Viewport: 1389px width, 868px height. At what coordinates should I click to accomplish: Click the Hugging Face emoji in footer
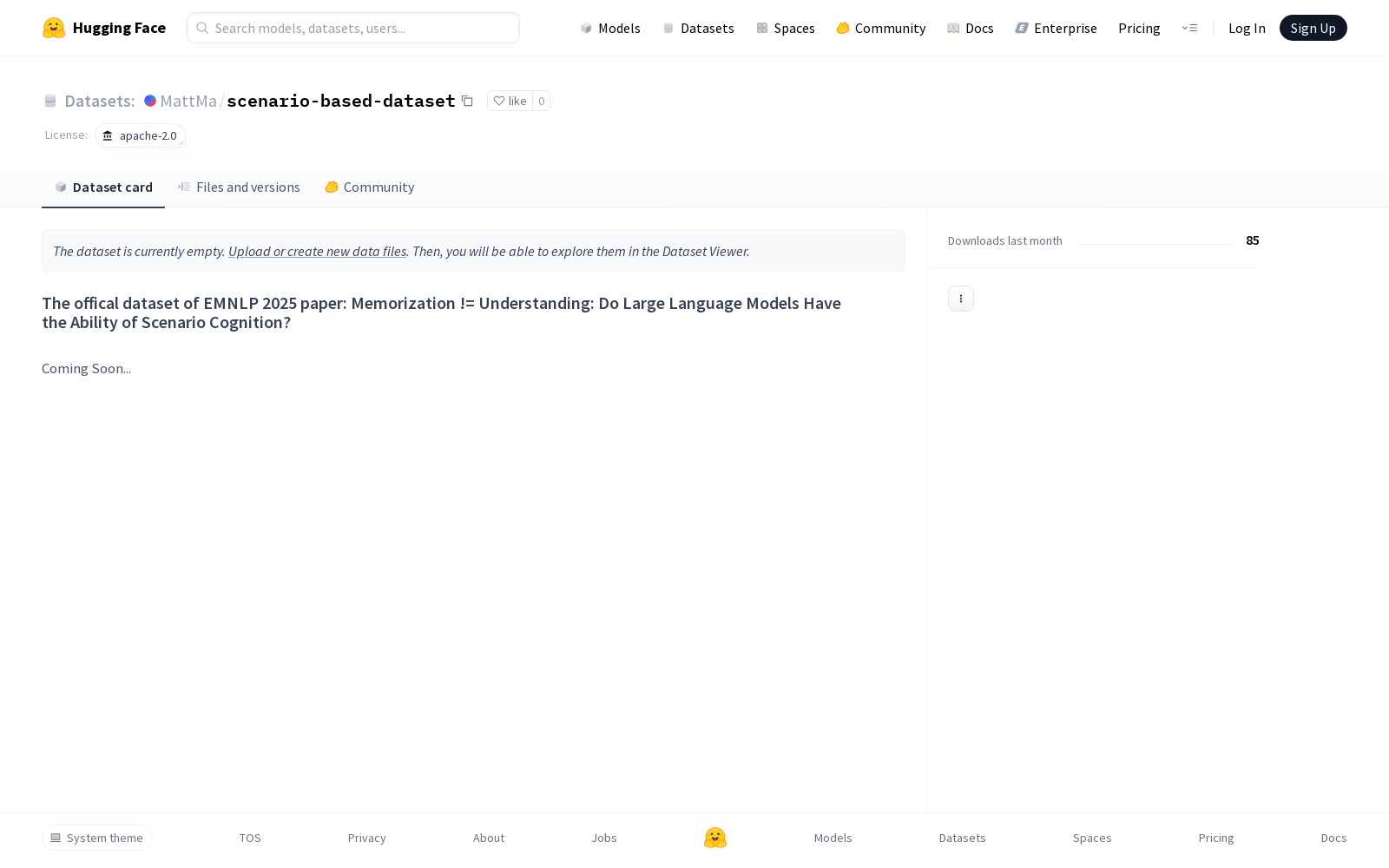[x=715, y=838]
